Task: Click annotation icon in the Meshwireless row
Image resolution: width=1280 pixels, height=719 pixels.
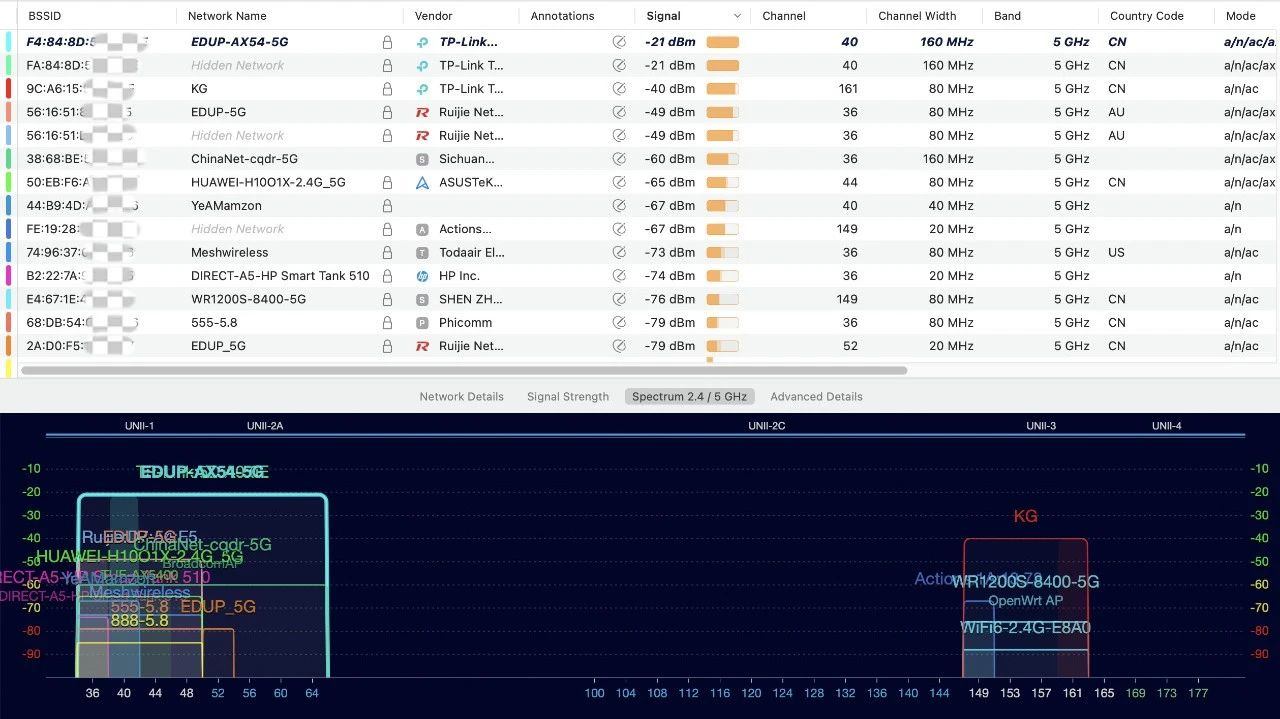Action: click(x=619, y=253)
